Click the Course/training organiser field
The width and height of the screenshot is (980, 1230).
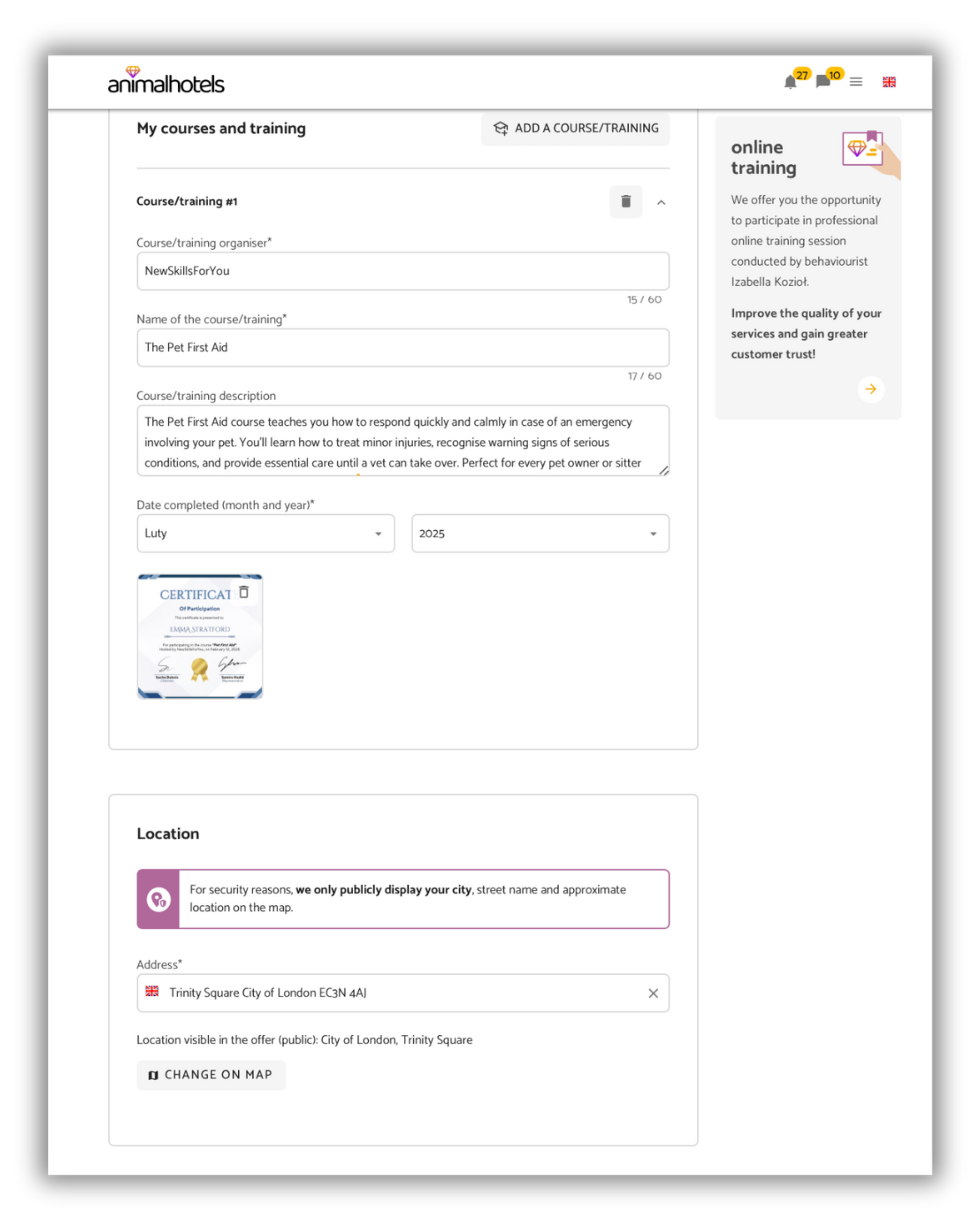[402, 271]
